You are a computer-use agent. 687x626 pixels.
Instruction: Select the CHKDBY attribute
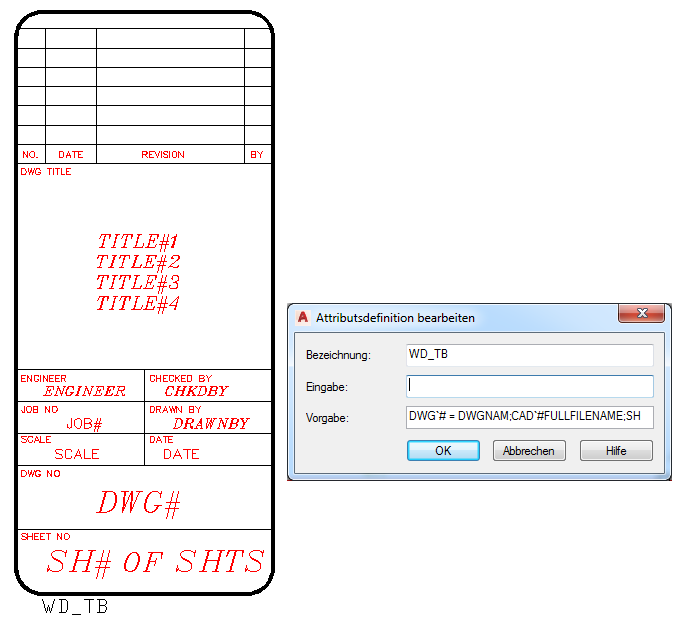click(x=196, y=391)
